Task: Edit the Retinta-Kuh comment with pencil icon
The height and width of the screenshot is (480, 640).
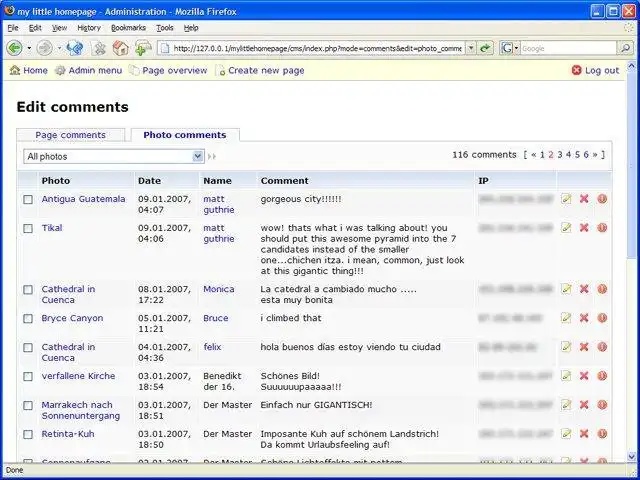Action: point(566,434)
